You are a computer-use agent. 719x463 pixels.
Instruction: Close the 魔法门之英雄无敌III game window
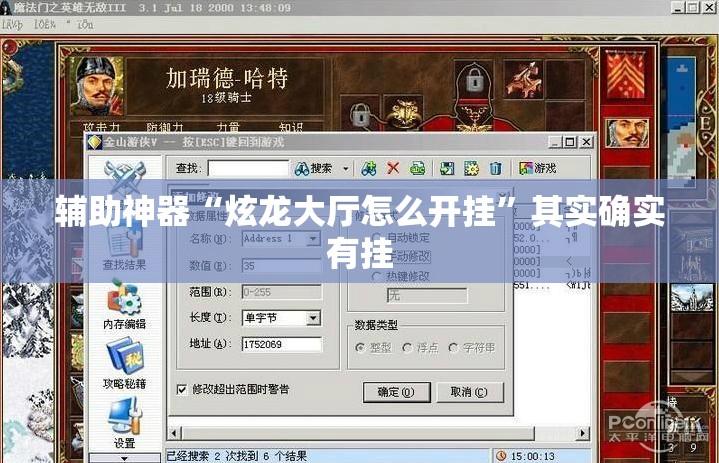click(x=708, y=6)
